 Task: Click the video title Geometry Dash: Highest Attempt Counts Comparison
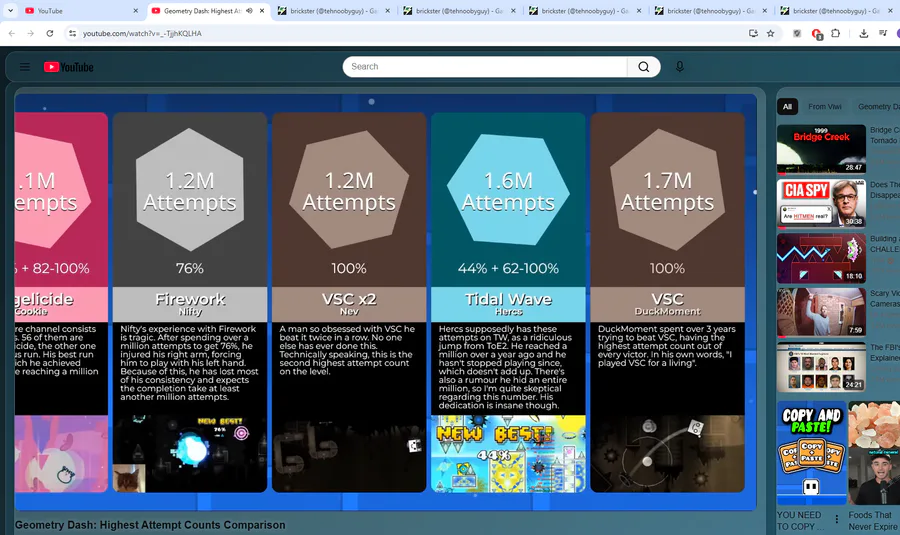[x=150, y=525]
